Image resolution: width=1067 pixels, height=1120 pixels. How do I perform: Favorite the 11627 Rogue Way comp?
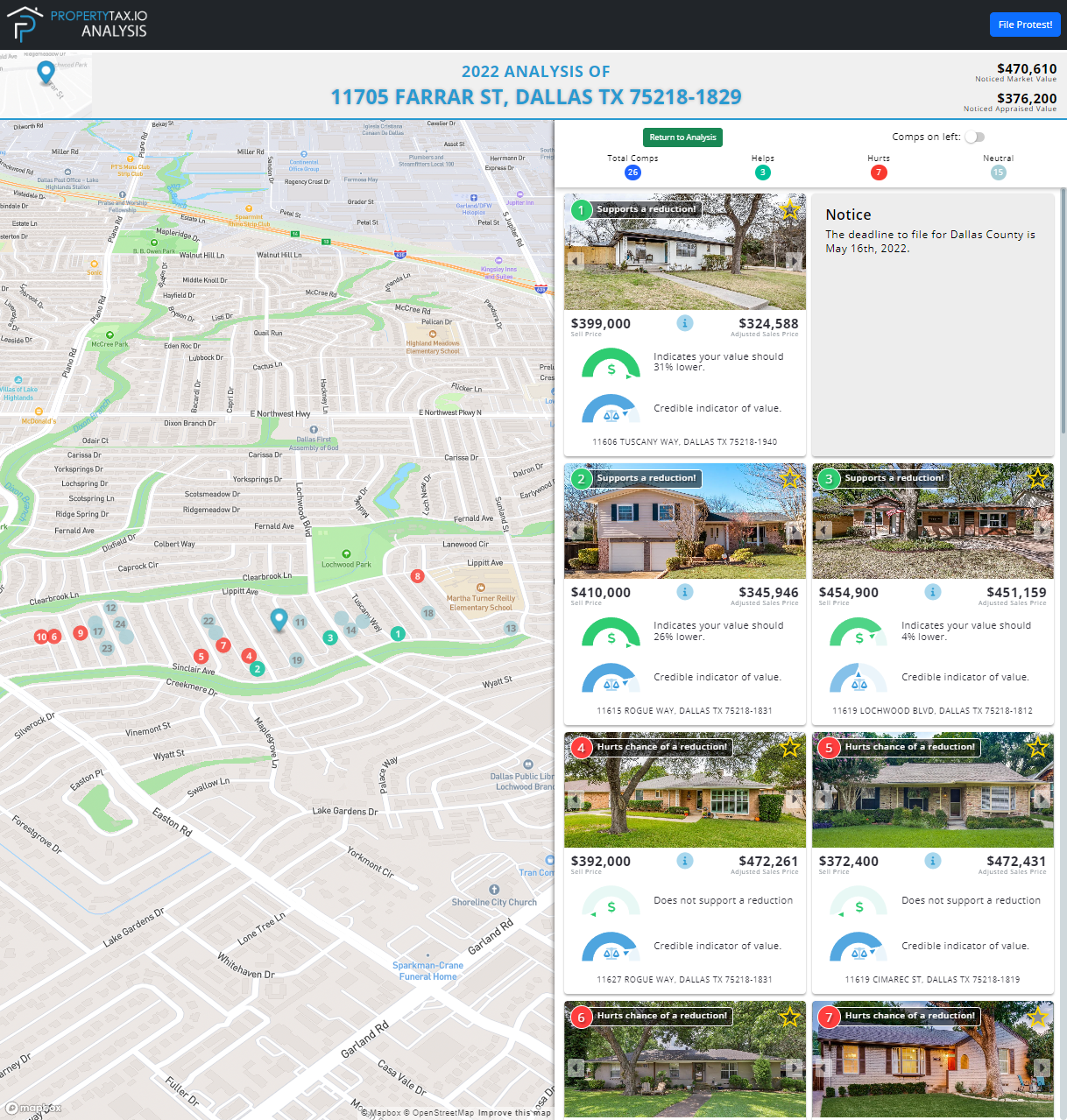(x=790, y=747)
